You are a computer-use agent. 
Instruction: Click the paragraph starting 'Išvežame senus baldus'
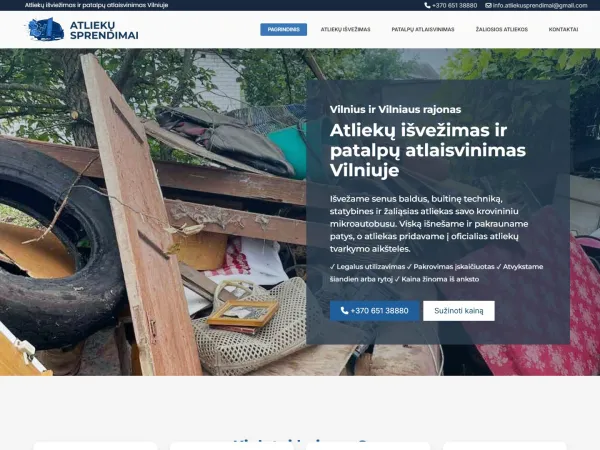(x=429, y=223)
